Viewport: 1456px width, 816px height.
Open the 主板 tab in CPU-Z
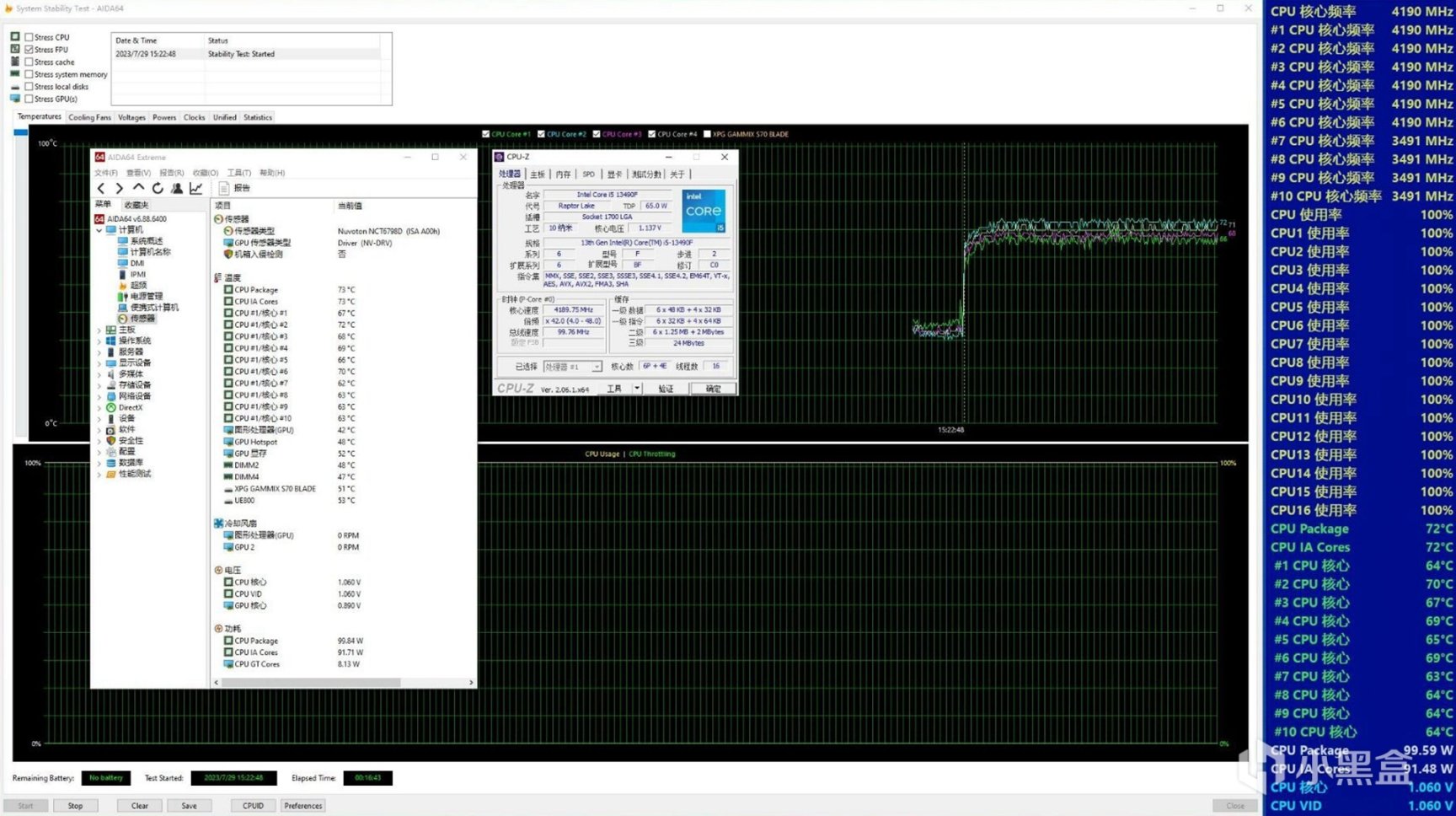(538, 174)
